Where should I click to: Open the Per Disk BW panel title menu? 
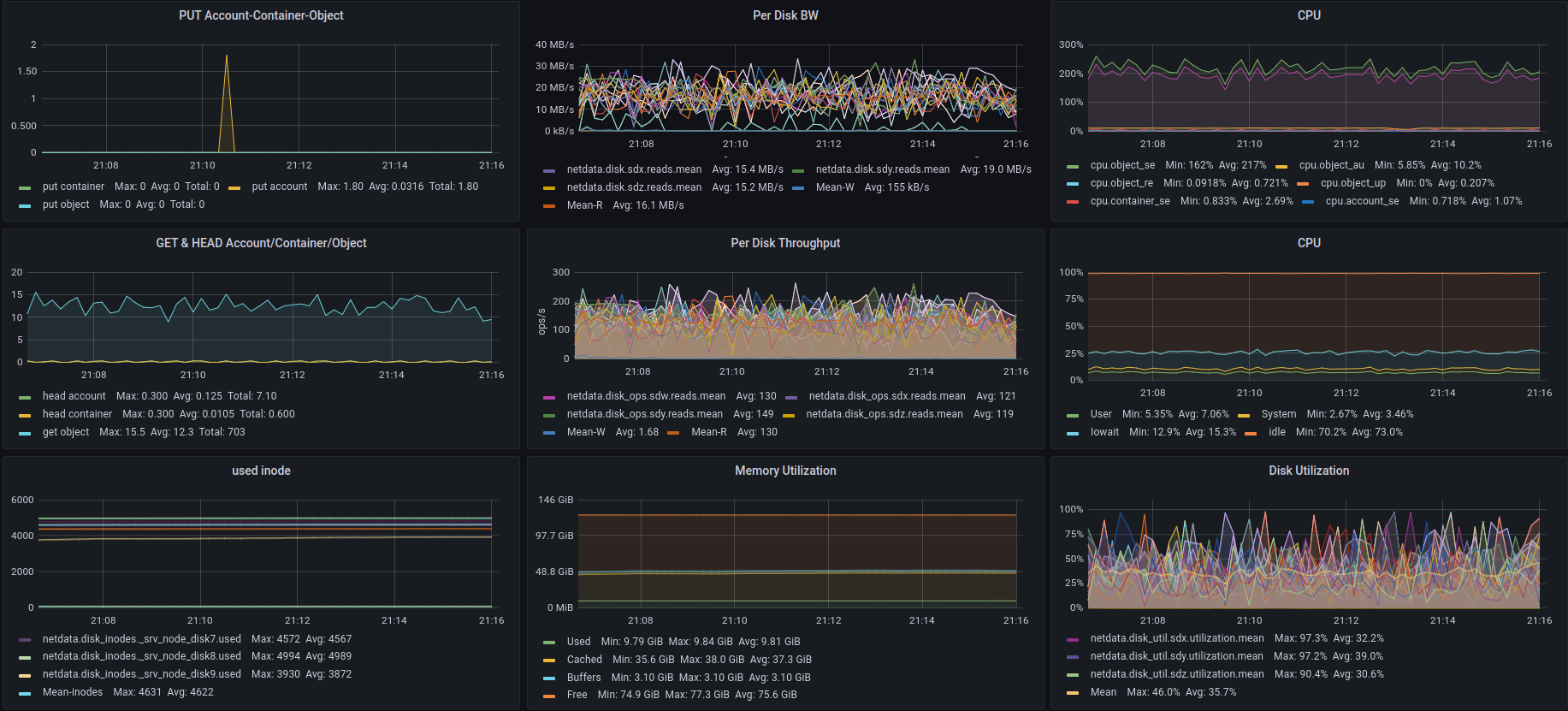(x=784, y=15)
